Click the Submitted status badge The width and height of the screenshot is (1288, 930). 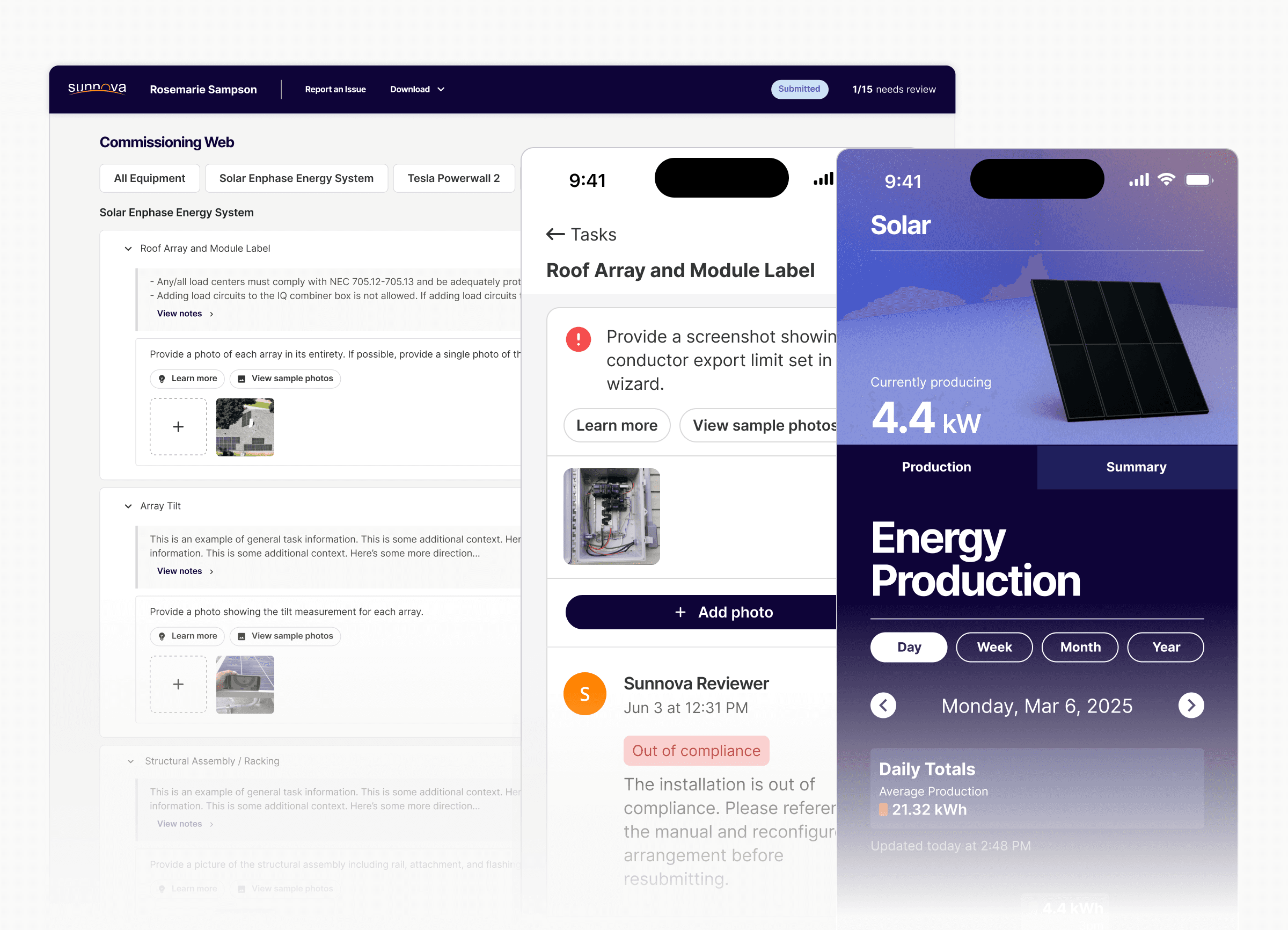[799, 89]
